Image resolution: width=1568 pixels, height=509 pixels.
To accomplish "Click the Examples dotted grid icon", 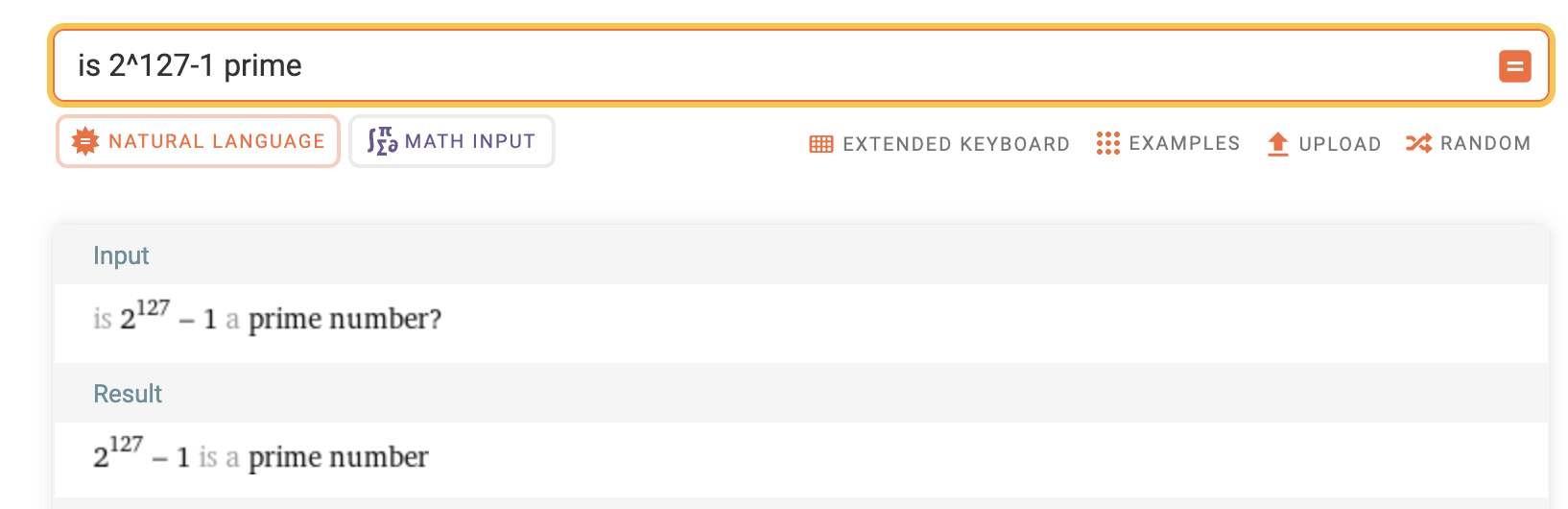I will point(1107,143).
